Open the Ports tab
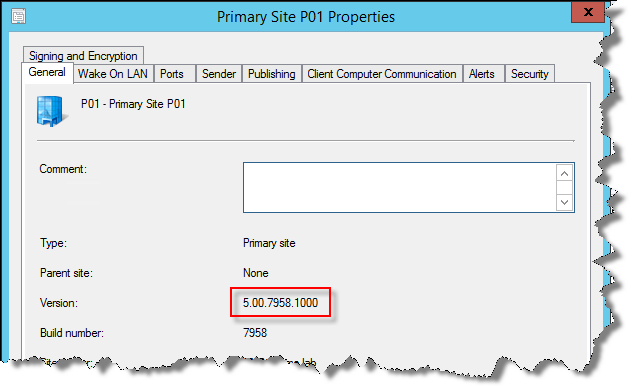Image resolution: width=630 pixels, height=386 pixels. click(172, 74)
